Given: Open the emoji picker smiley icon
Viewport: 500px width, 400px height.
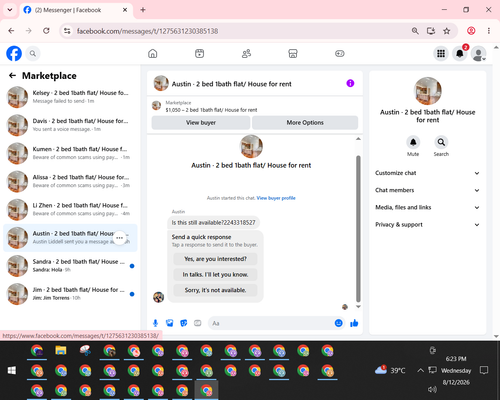Looking at the screenshot, I should (x=338, y=323).
